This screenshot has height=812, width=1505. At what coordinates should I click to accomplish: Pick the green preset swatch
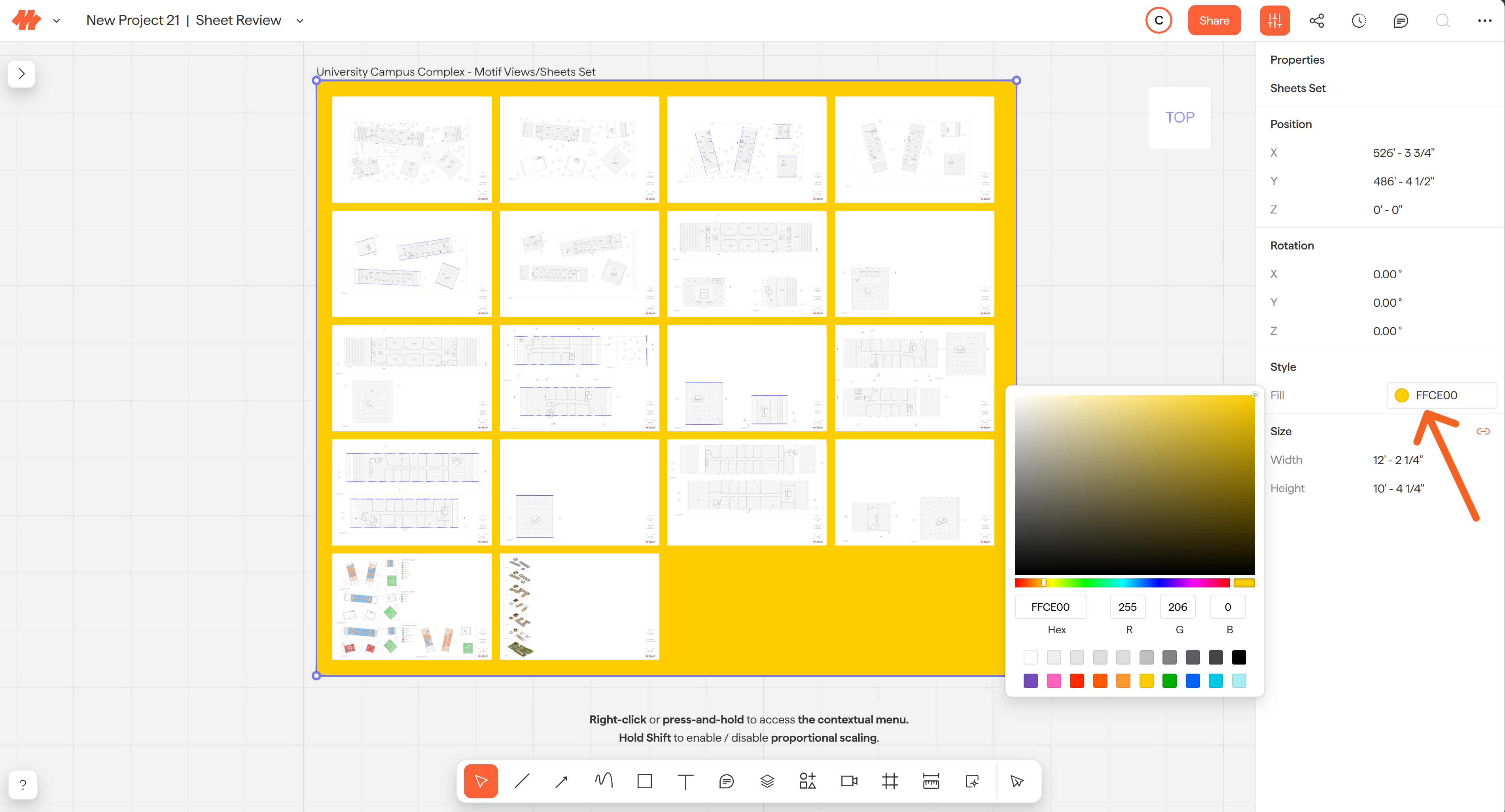click(x=1169, y=681)
